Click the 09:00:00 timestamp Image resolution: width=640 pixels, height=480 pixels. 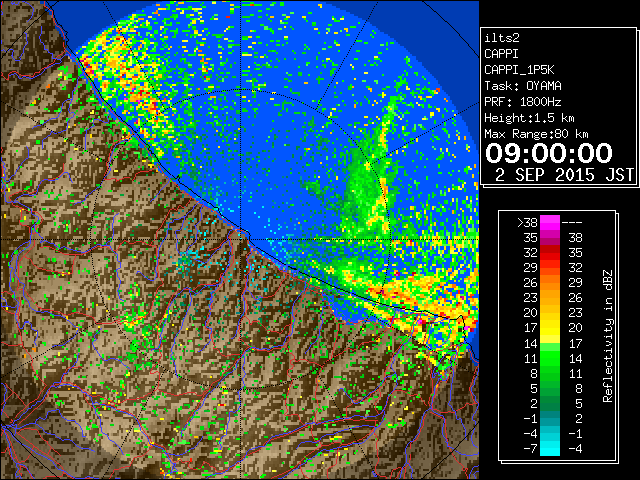pyautogui.click(x=549, y=153)
